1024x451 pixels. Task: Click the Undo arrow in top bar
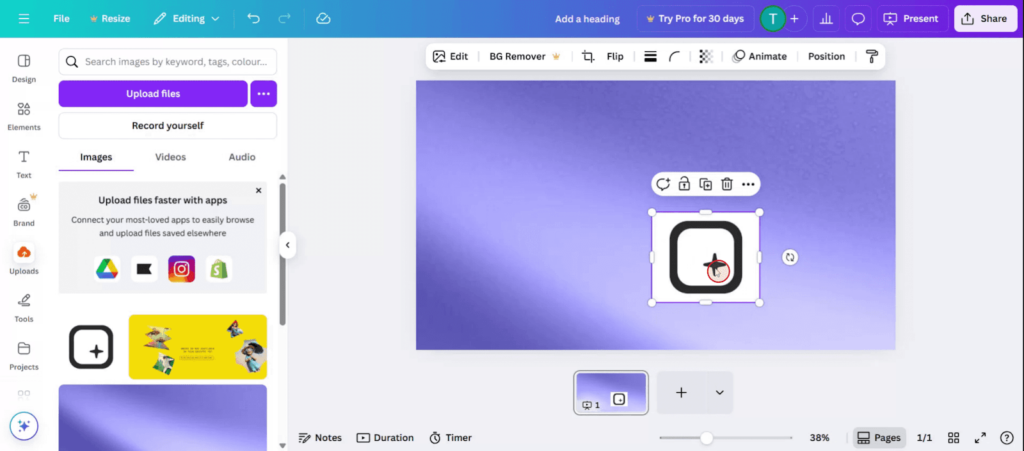click(253, 19)
